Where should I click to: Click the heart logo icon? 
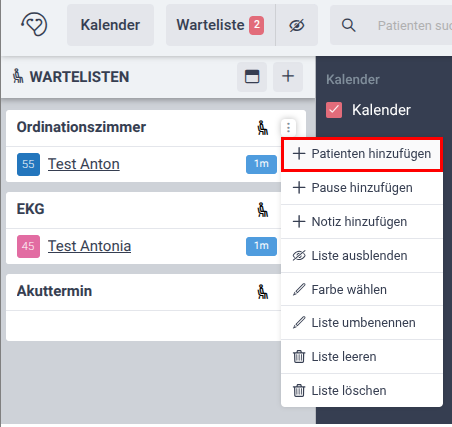tap(34, 24)
